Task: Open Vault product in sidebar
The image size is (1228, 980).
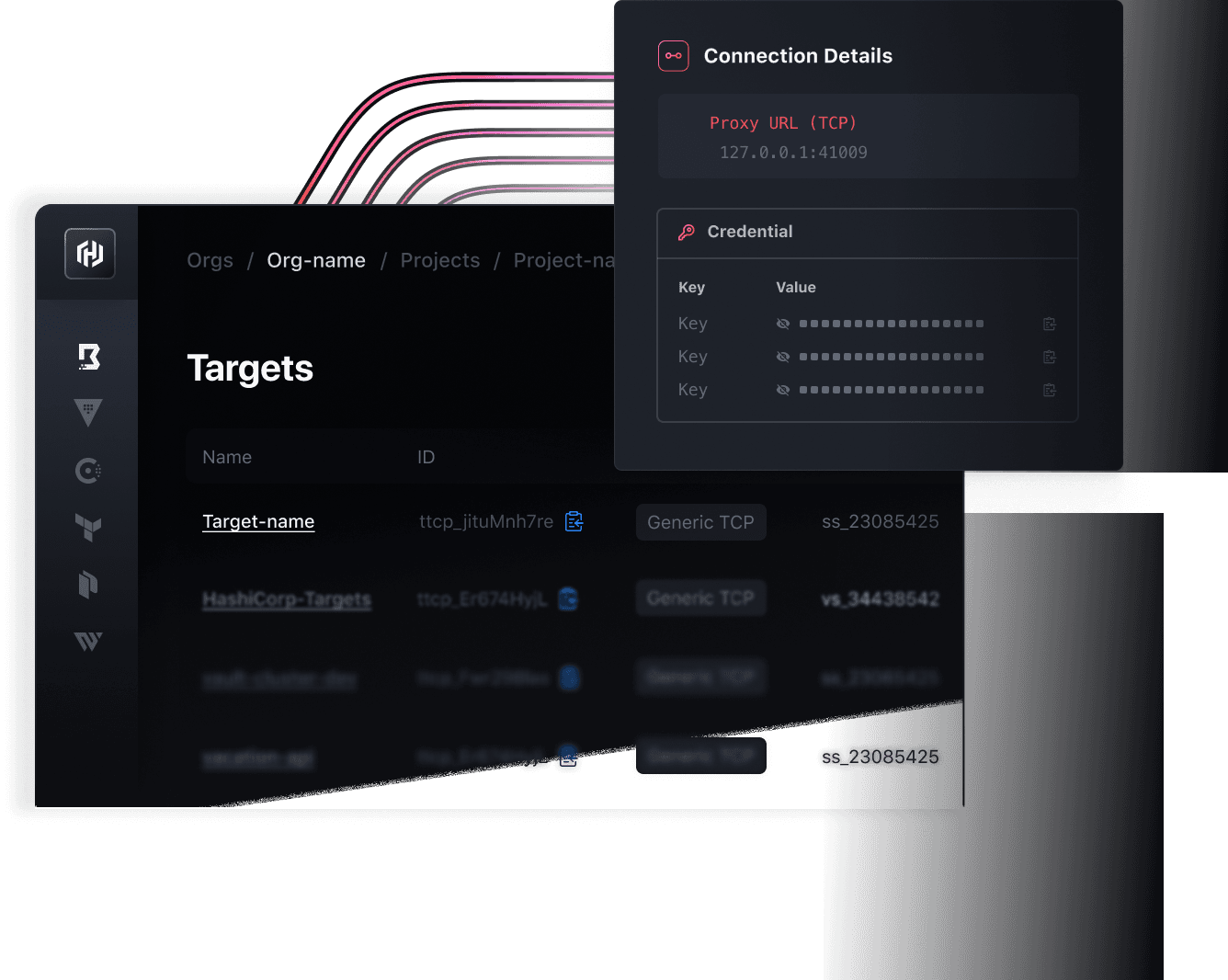Action: click(88, 413)
